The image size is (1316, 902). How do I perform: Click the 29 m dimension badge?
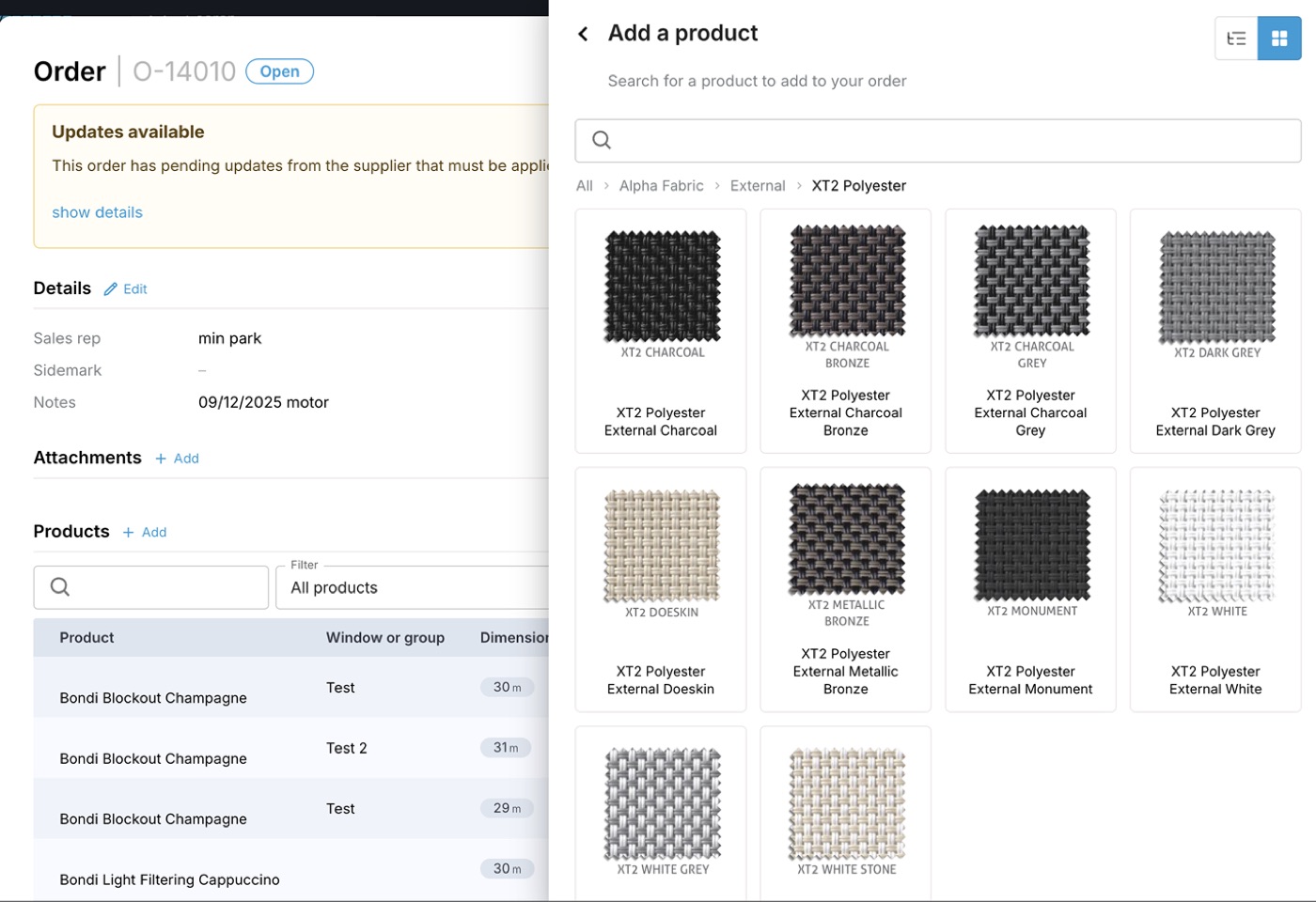click(x=507, y=808)
